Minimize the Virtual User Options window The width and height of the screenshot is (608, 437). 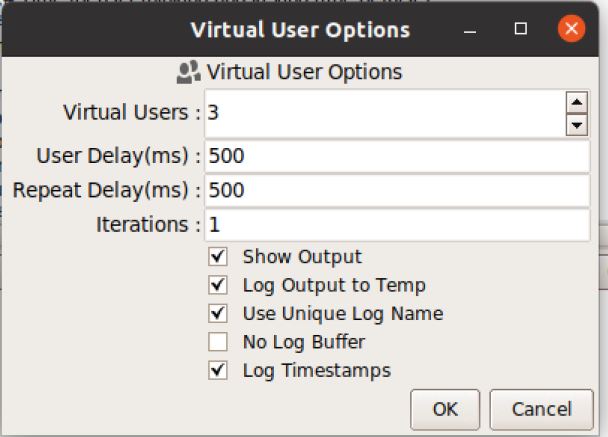click(x=469, y=29)
